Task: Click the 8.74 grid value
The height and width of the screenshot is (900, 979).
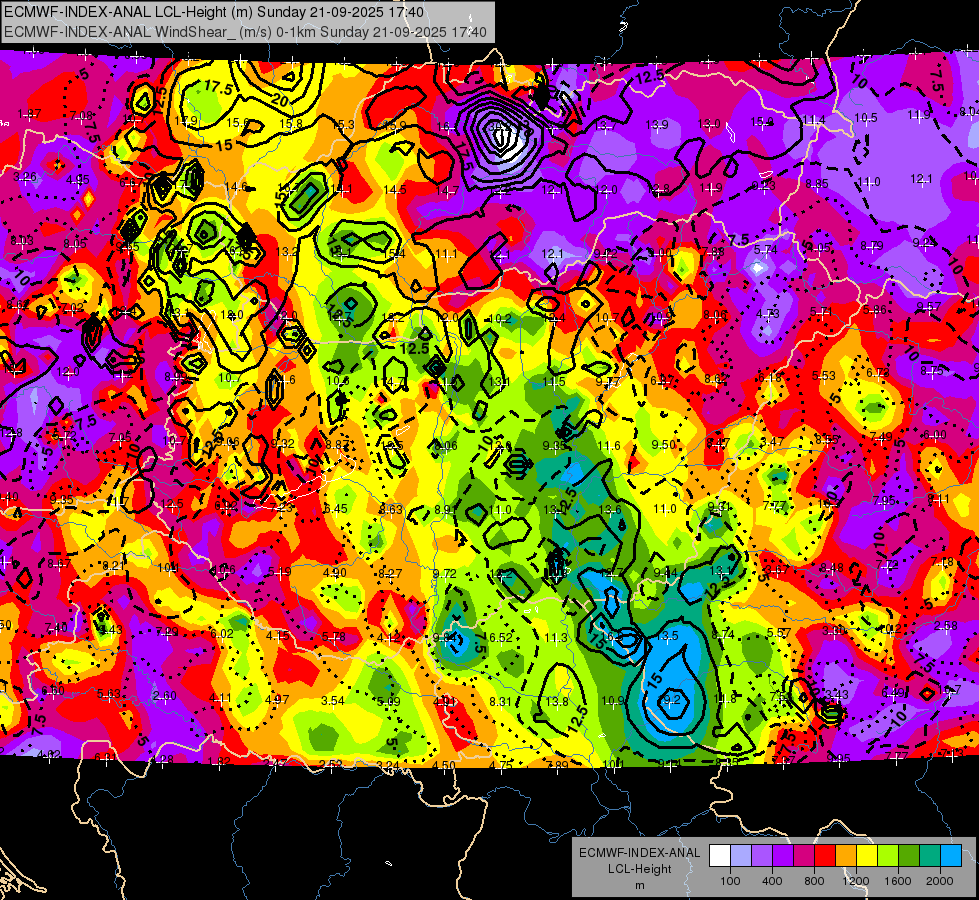Action: coord(723,635)
